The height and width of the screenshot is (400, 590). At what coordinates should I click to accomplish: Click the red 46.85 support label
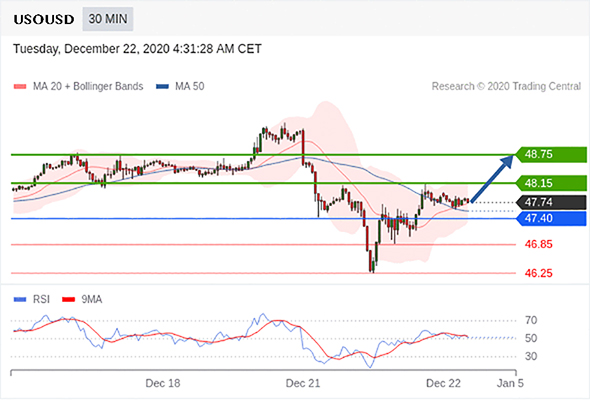point(538,245)
